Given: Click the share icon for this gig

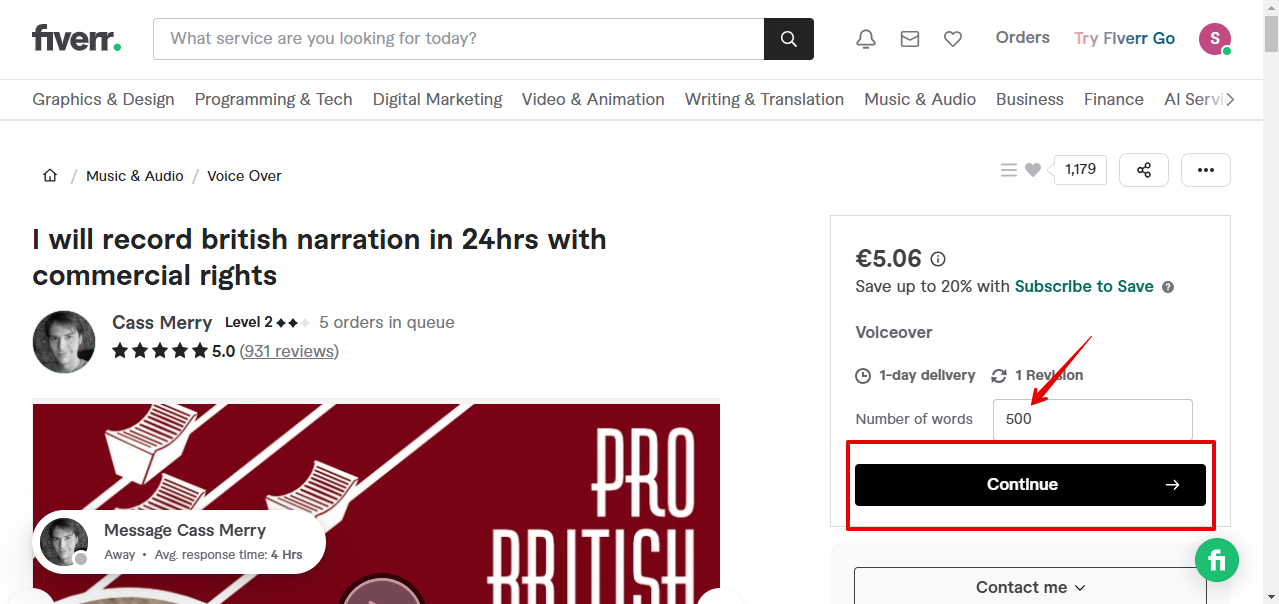Looking at the screenshot, I should [x=1143, y=170].
